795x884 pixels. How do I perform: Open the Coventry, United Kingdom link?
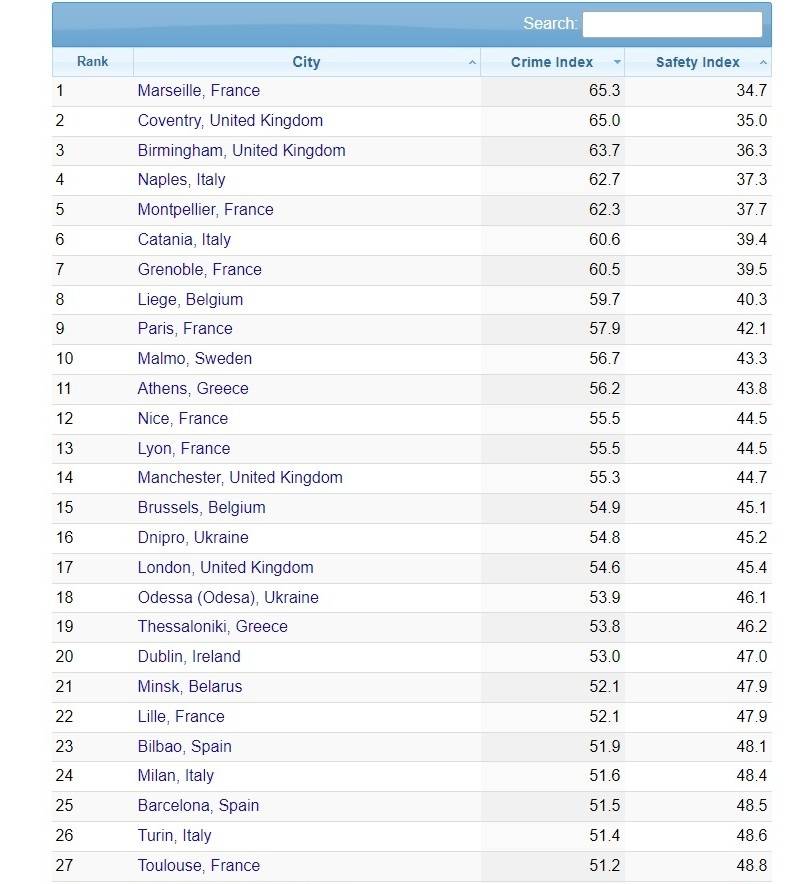point(230,121)
